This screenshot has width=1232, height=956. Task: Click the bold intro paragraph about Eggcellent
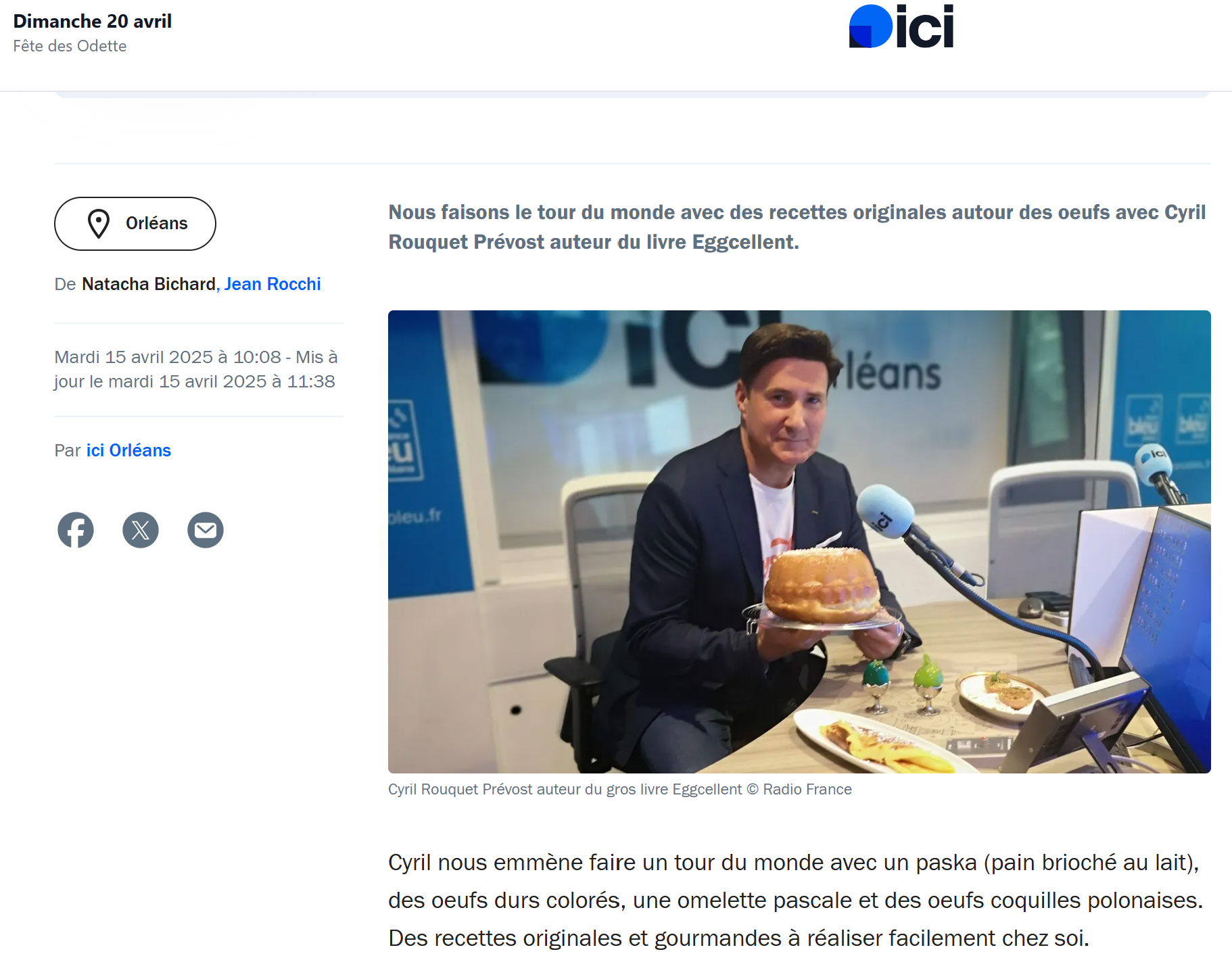point(797,227)
